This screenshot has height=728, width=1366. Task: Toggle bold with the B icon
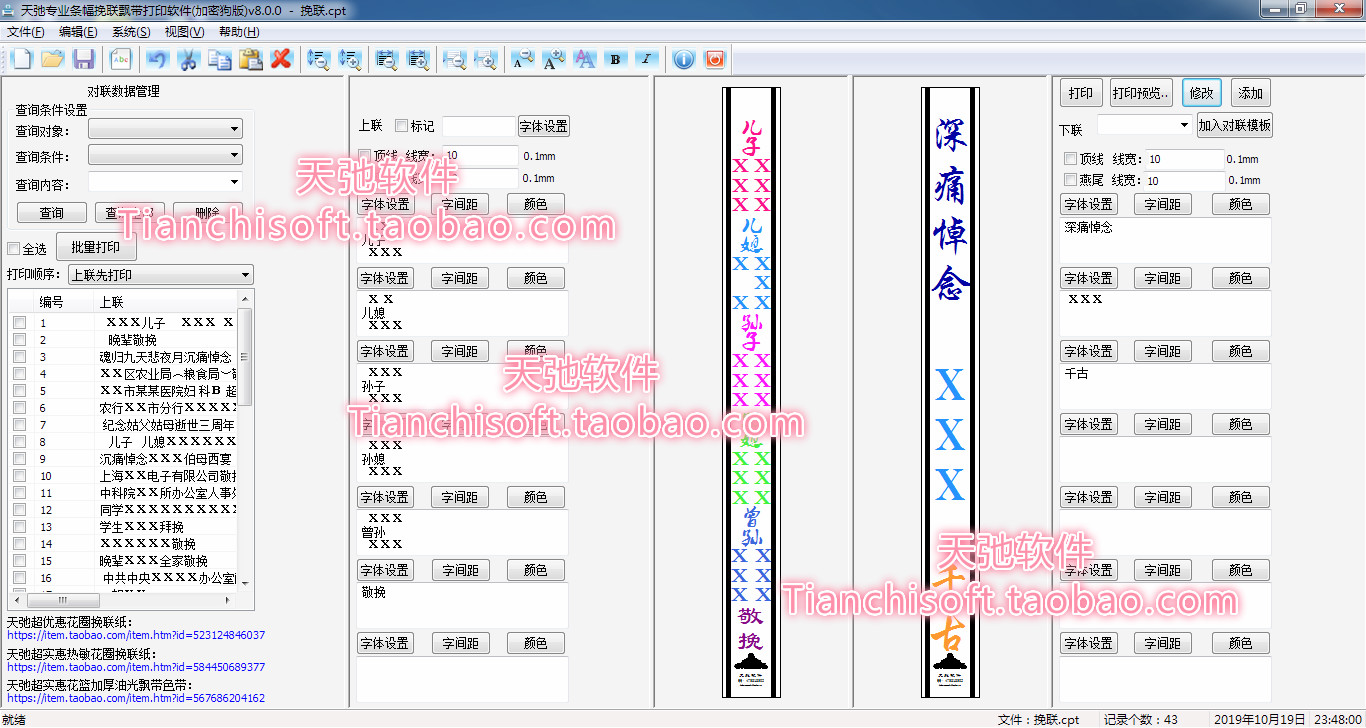click(x=615, y=59)
